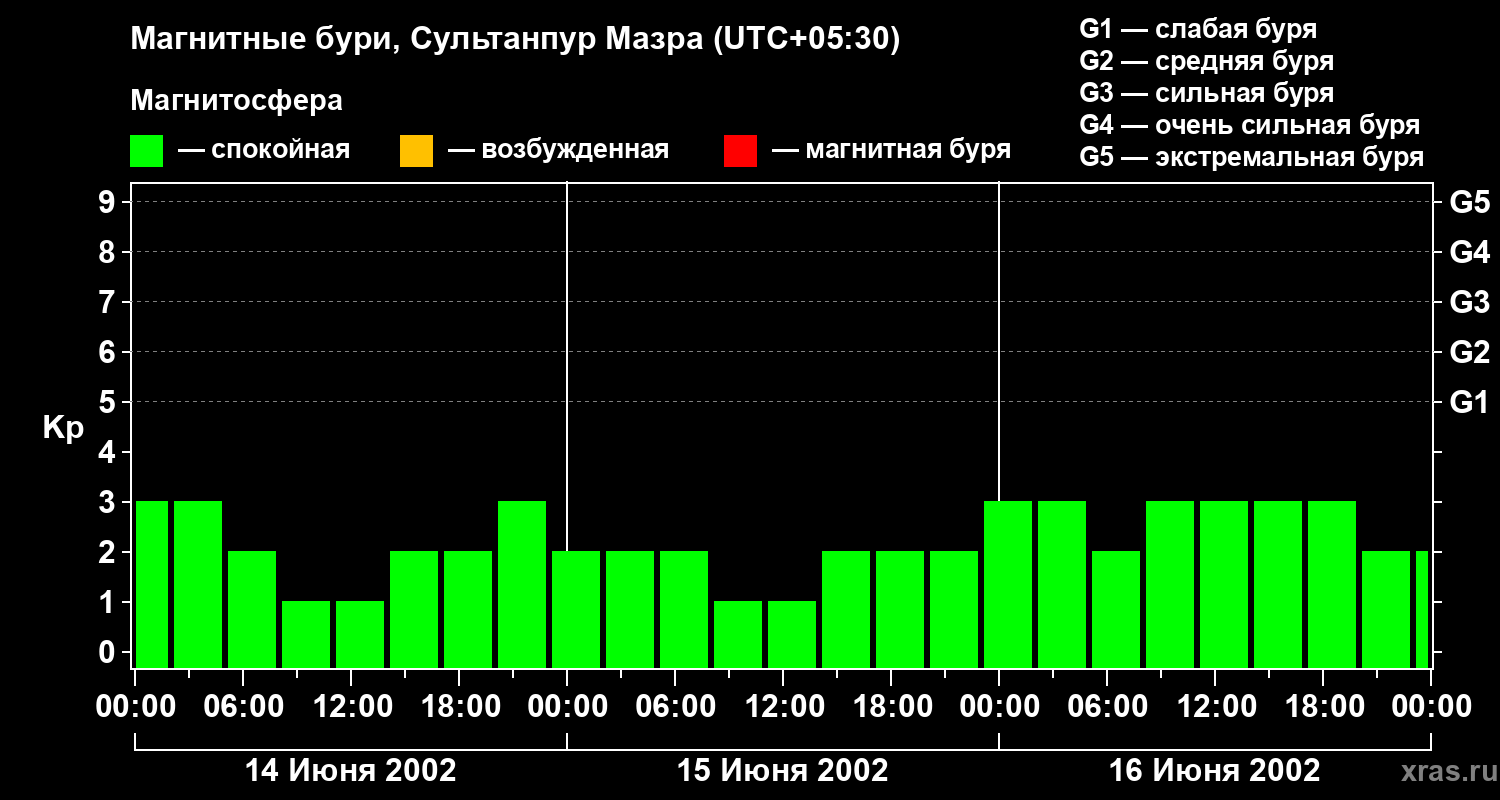Click the first Kp 1 bar on 14 June
Viewport: 1500px width, 800px height.
click(x=306, y=634)
